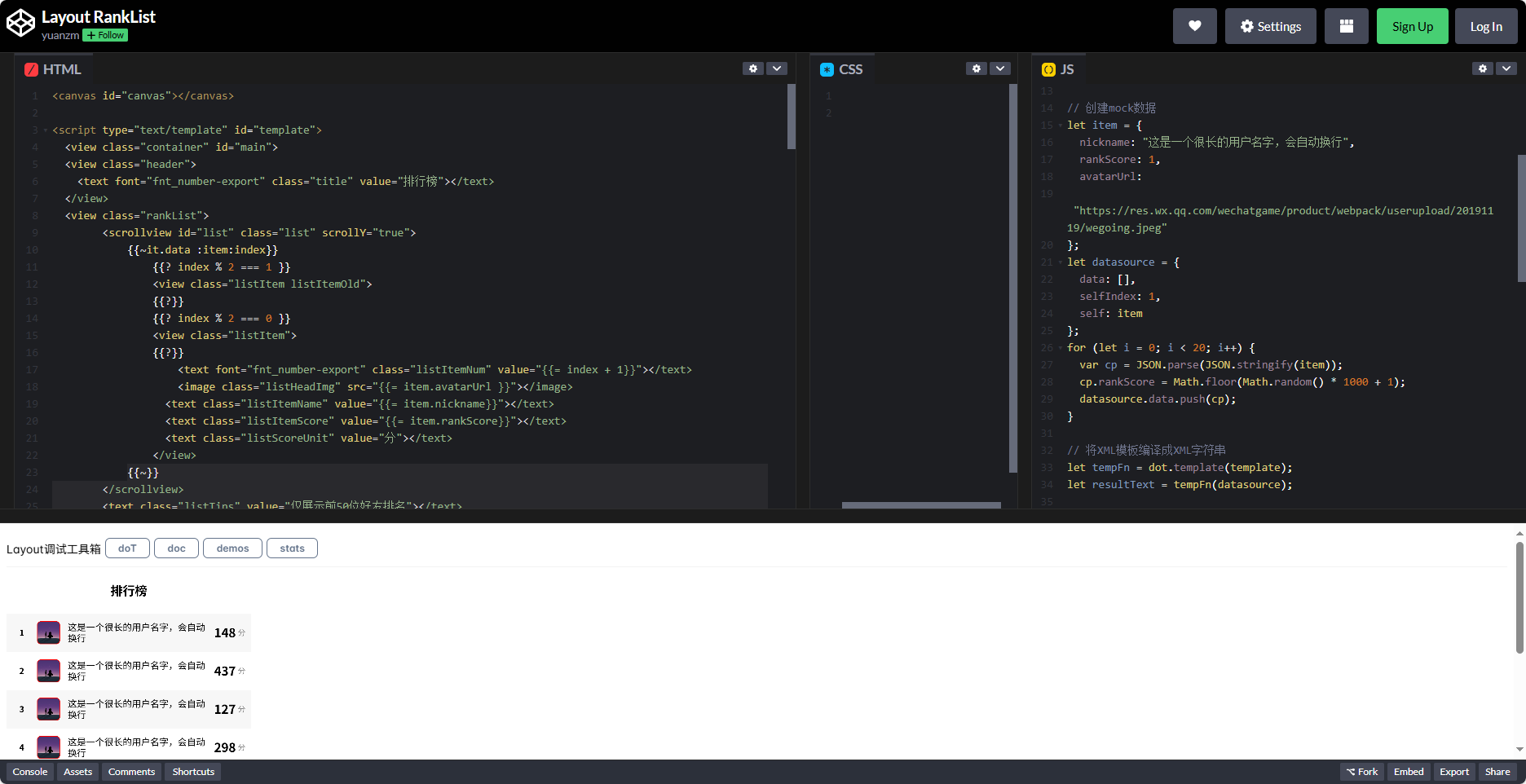Click the heart love button

pyautogui.click(x=1194, y=26)
